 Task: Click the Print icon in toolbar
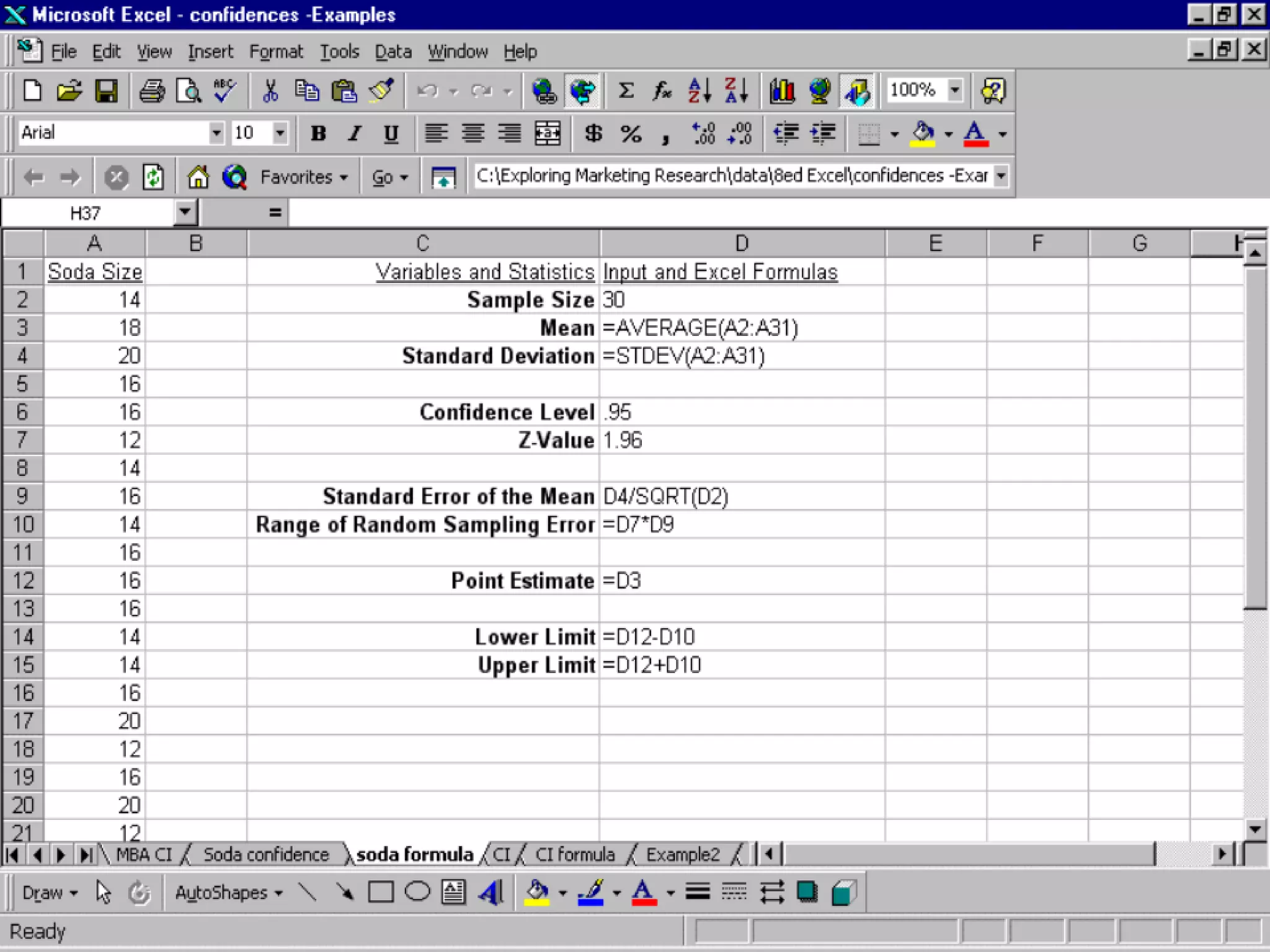pos(151,91)
